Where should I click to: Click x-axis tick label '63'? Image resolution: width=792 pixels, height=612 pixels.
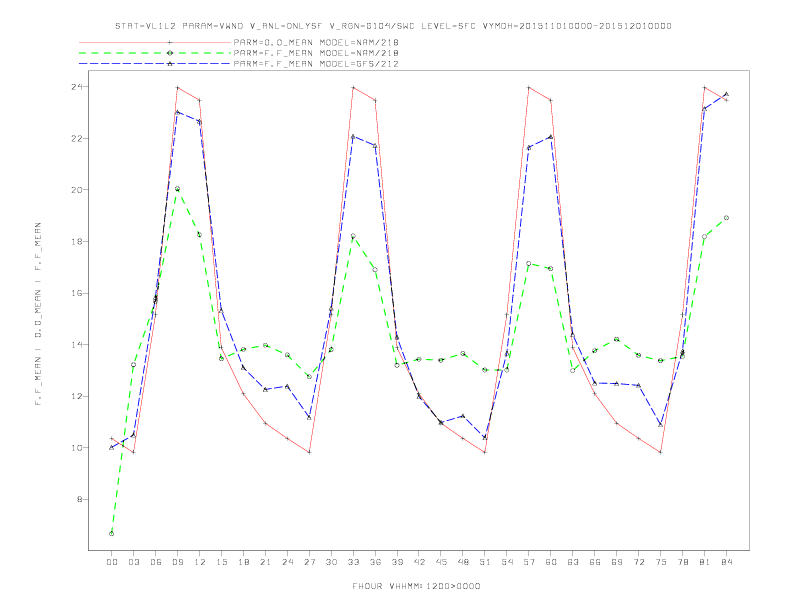click(573, 562)
